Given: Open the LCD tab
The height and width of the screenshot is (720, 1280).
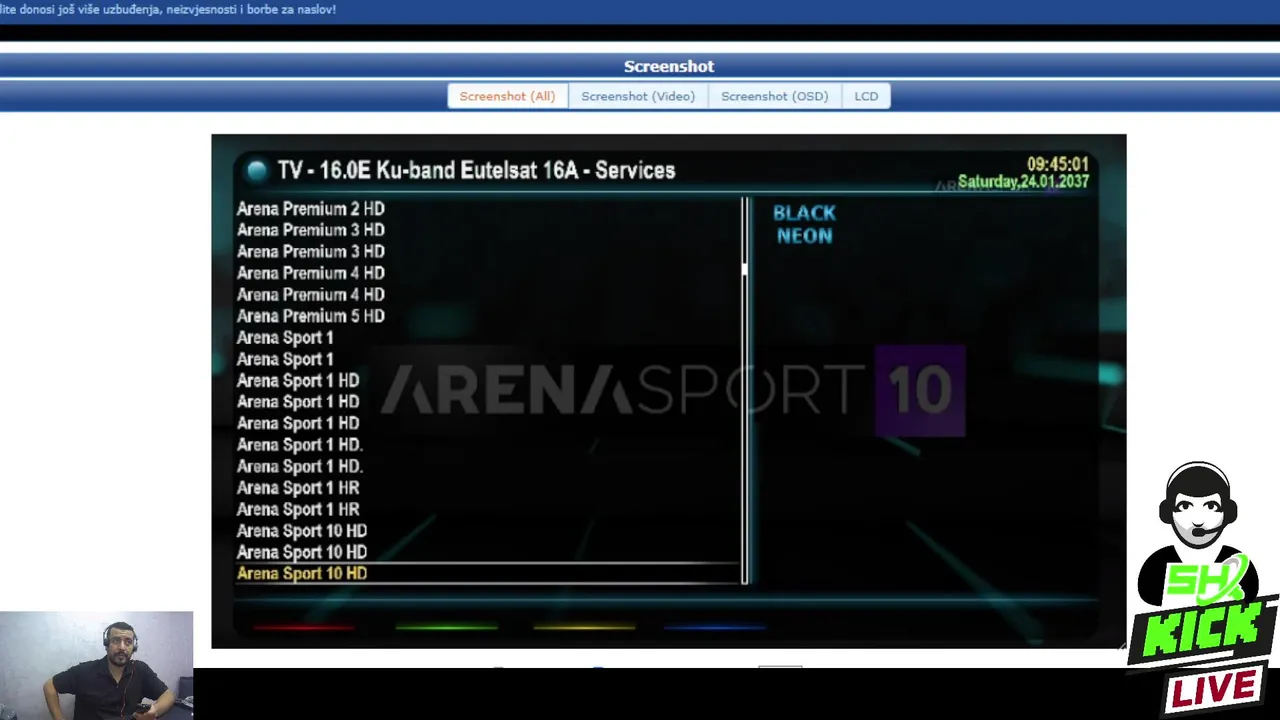Looking at the screenshot, I should [866, 96].
